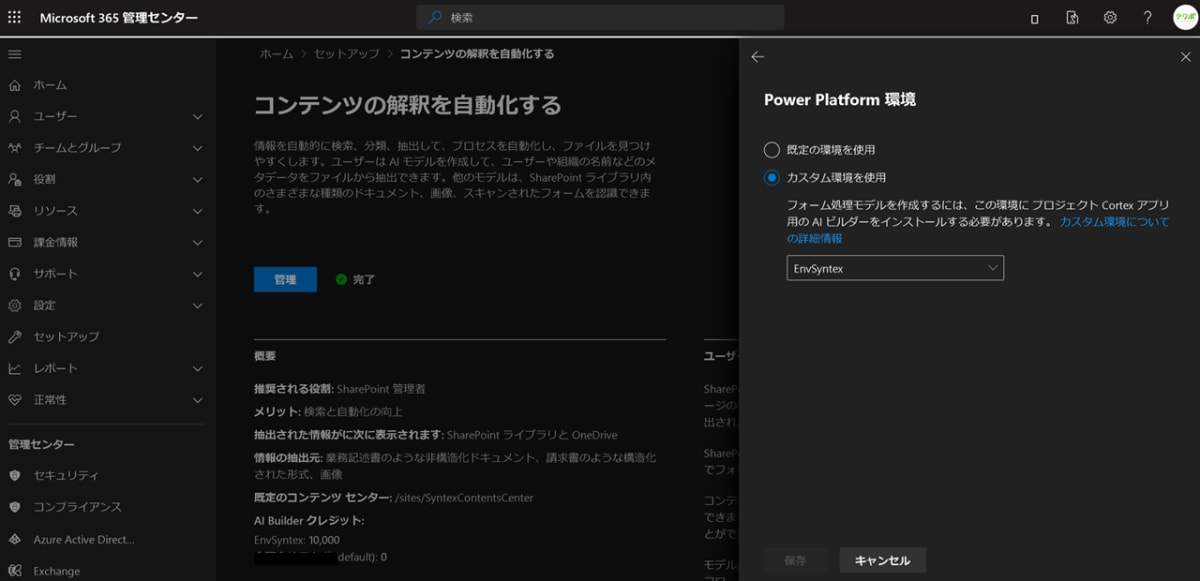
Task: Go back with the panel's left arrow
Action: click(757, 57)
